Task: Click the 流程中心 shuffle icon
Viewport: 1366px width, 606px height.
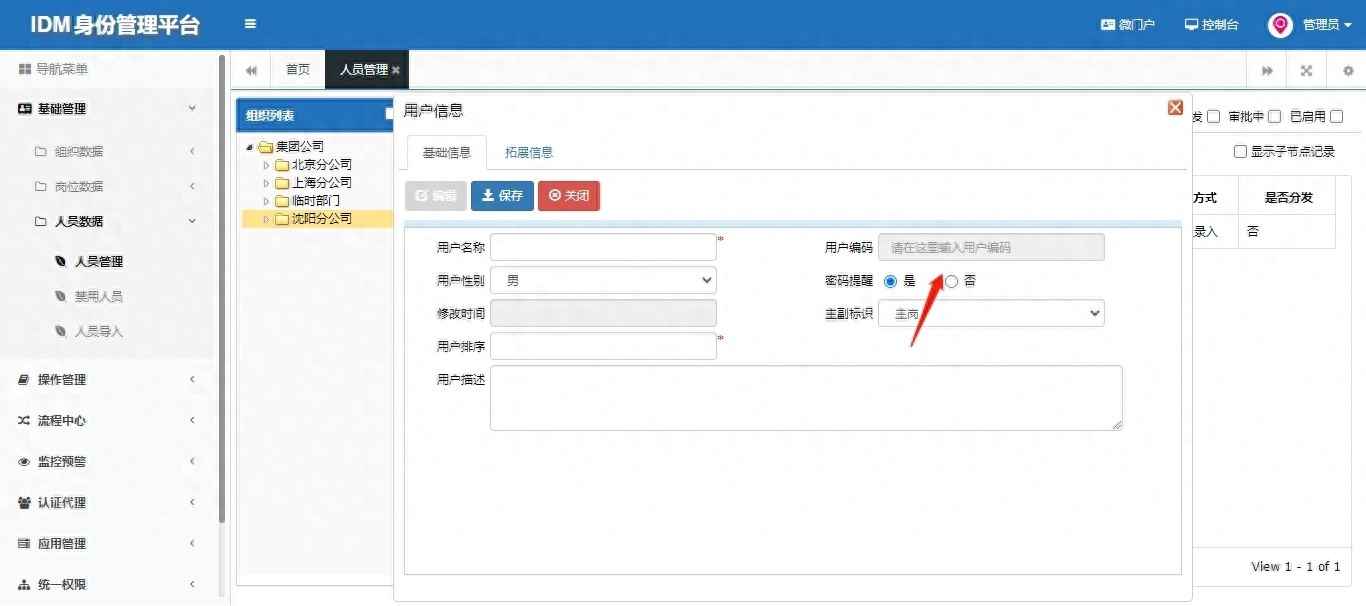Action: 25,421
